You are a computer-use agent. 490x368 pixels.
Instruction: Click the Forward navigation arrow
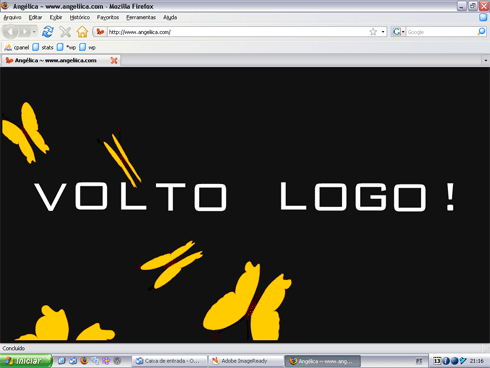(25, 32)
